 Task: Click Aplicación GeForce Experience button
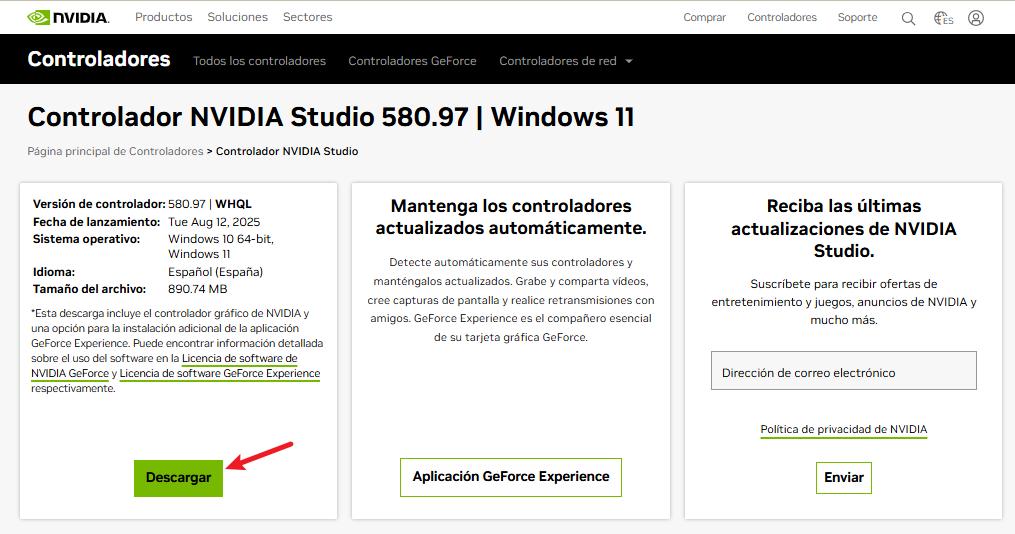tap(511, 477)
